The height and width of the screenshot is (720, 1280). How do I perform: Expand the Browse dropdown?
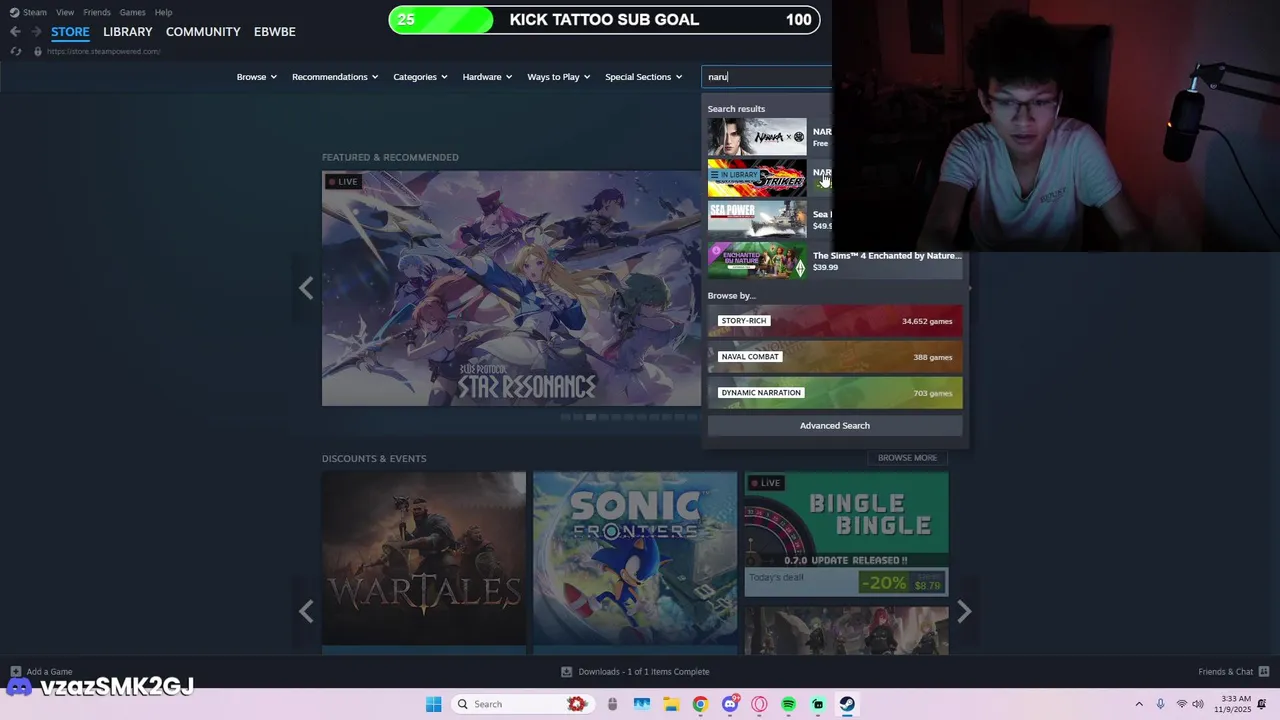[x=256, y=77]
